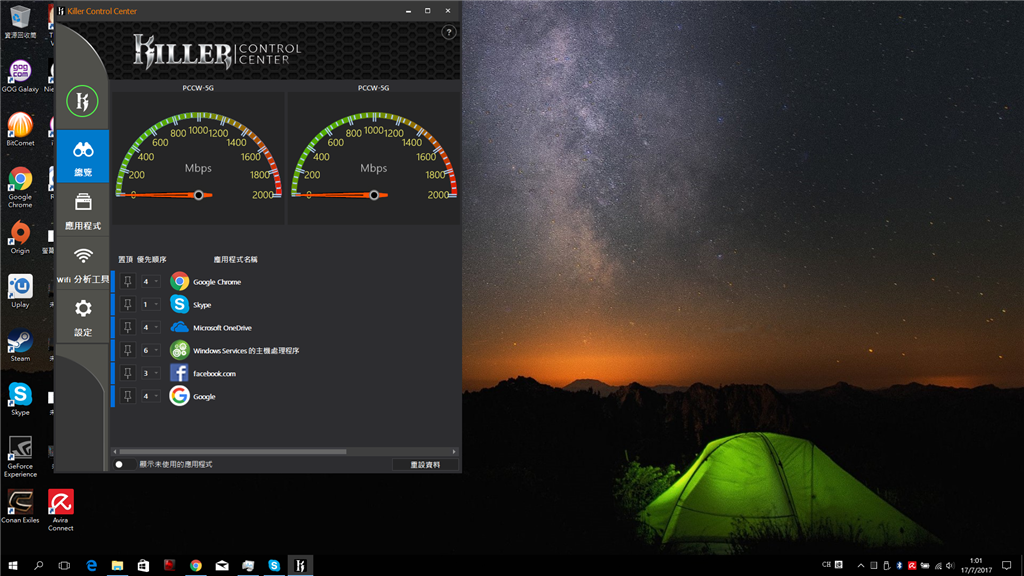Open BitComet desktop shortcut
This screenshot has height=576, width=1024.
point(20,129)
